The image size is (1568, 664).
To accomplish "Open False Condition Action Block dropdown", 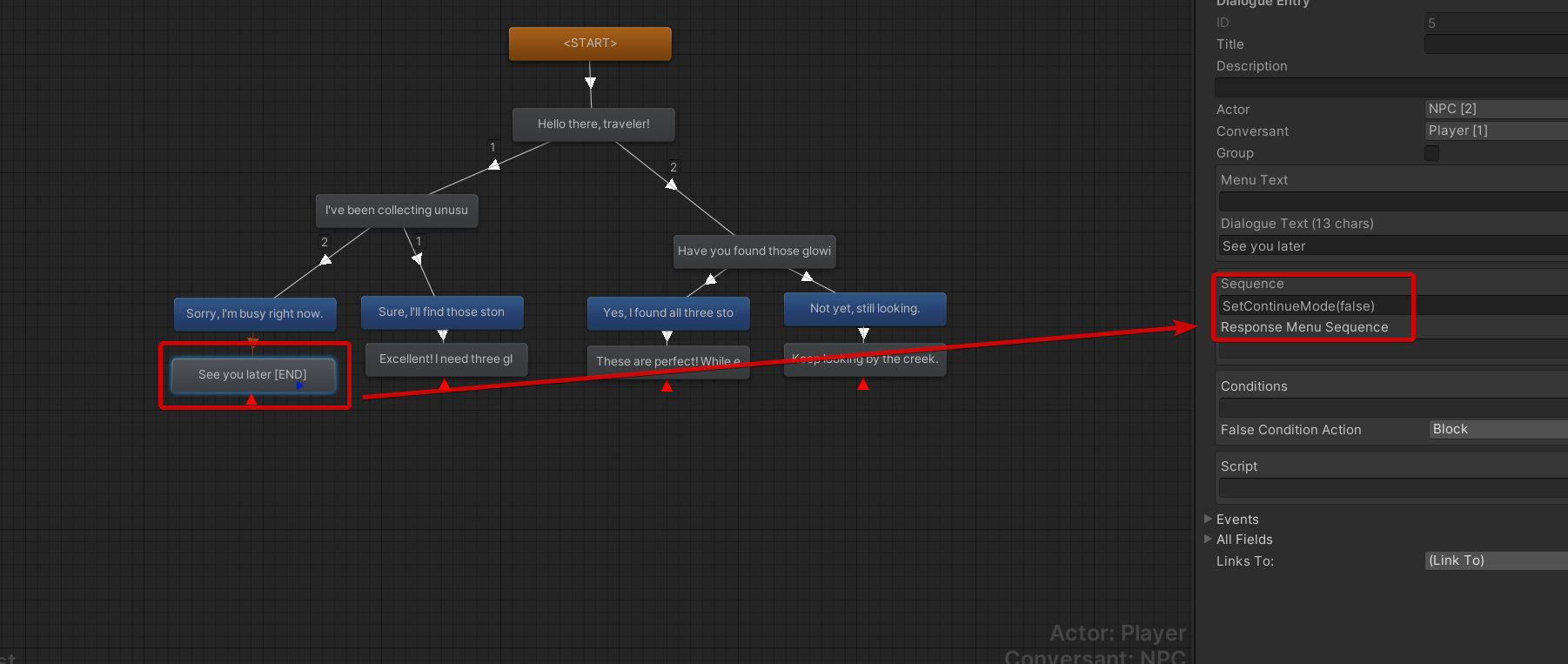I will tap(1498, 429).
